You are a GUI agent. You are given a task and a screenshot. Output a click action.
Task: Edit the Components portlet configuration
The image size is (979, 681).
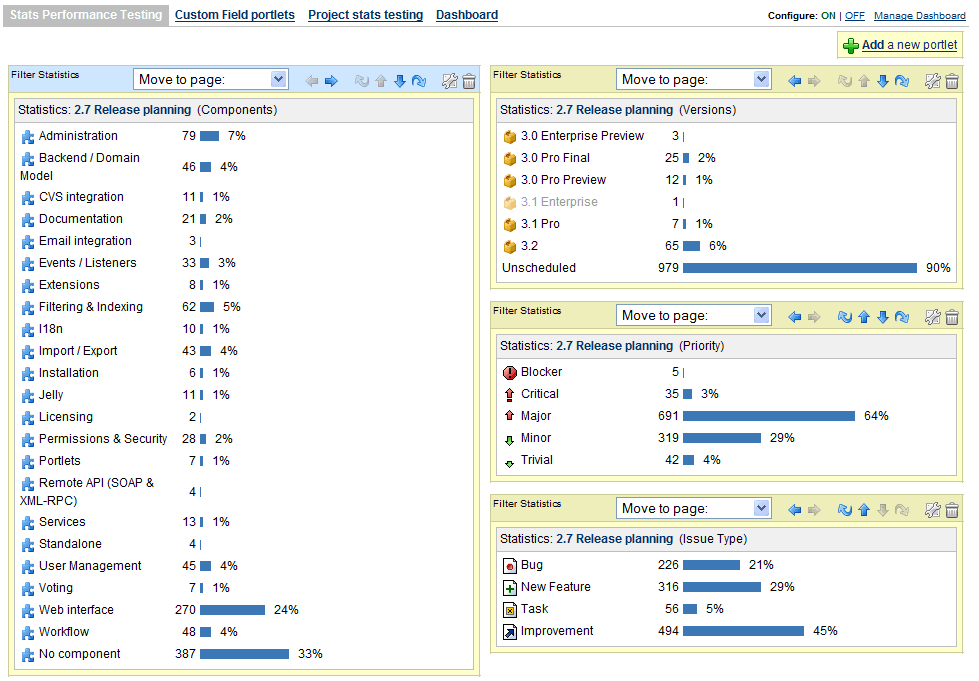click(450, 81)
